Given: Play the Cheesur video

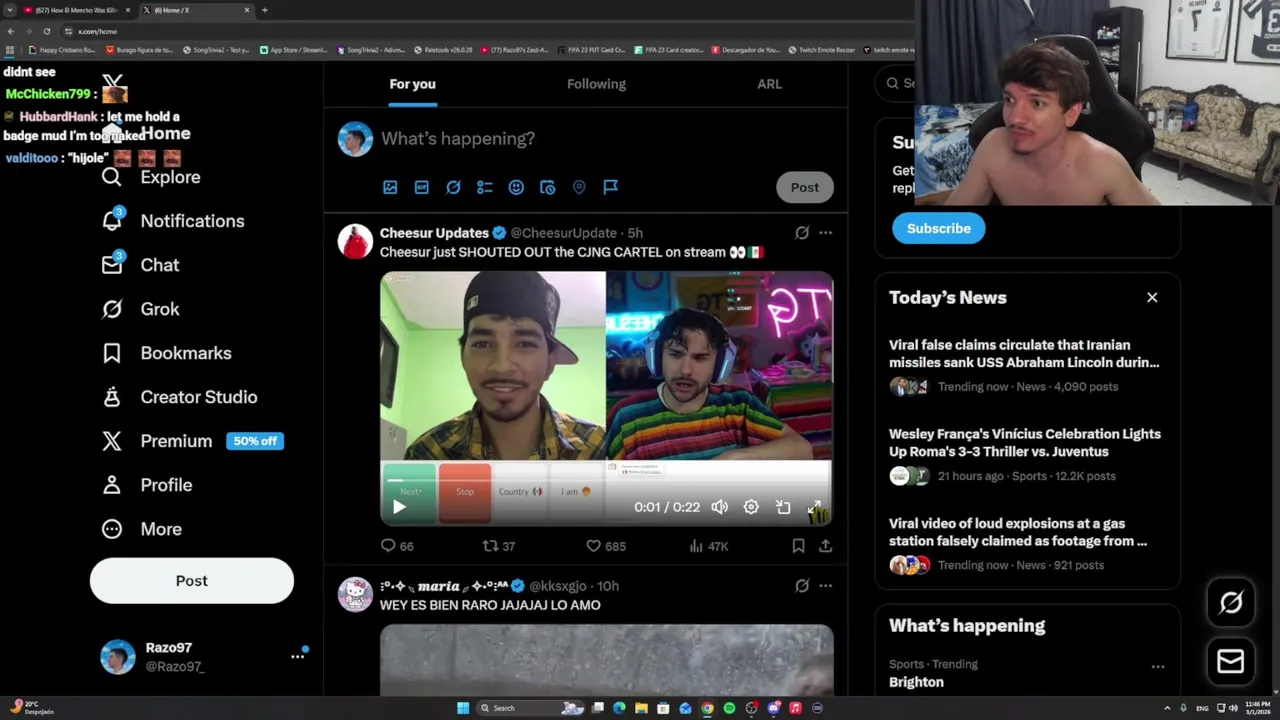Looking at the screenshot, I should [399, 507].
